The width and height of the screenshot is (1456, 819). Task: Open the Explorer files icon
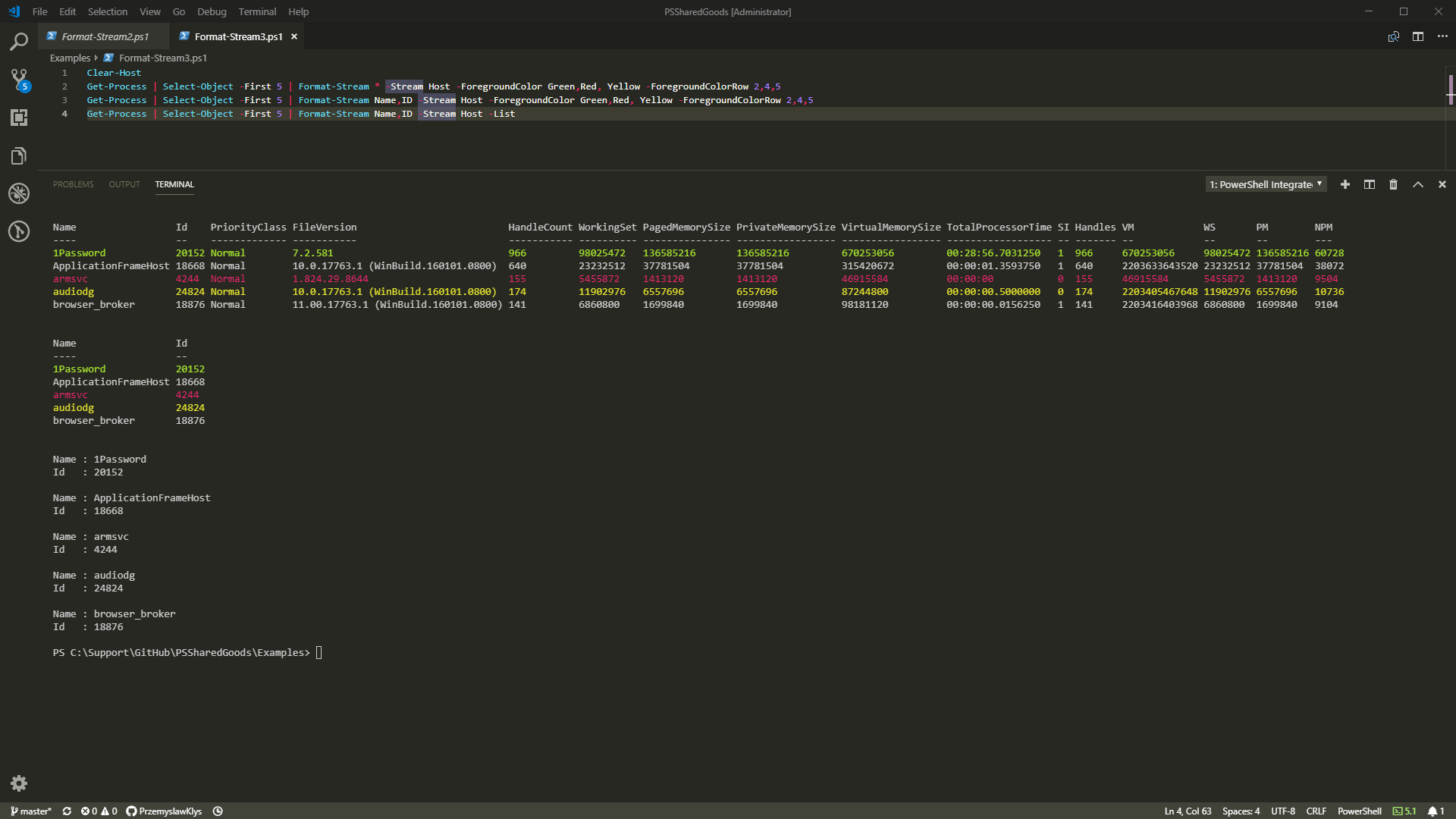click(x=19, y=156)
